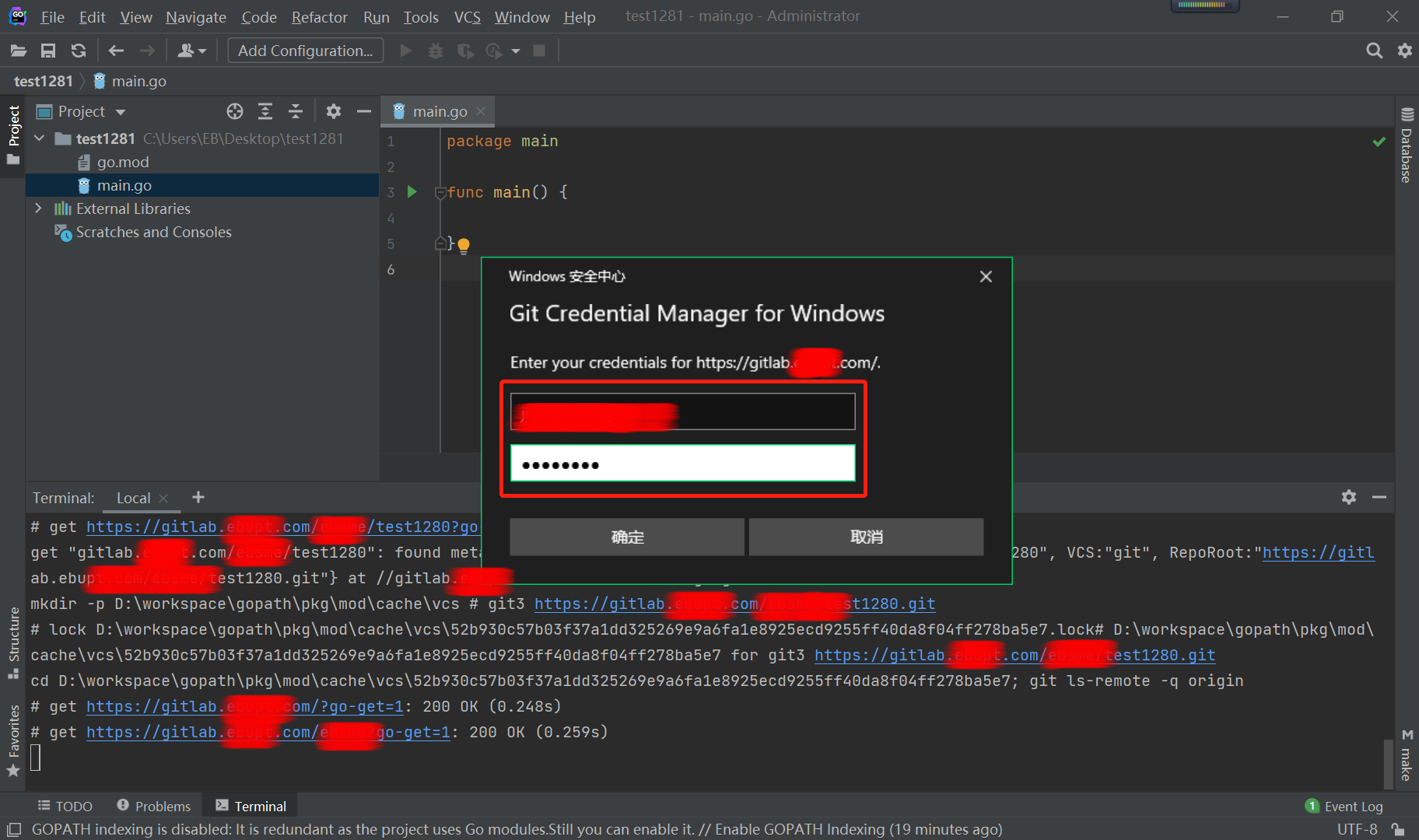Click the Expand All icon in Project panel
Screen dimensions: 1419x840
point(265,111)
